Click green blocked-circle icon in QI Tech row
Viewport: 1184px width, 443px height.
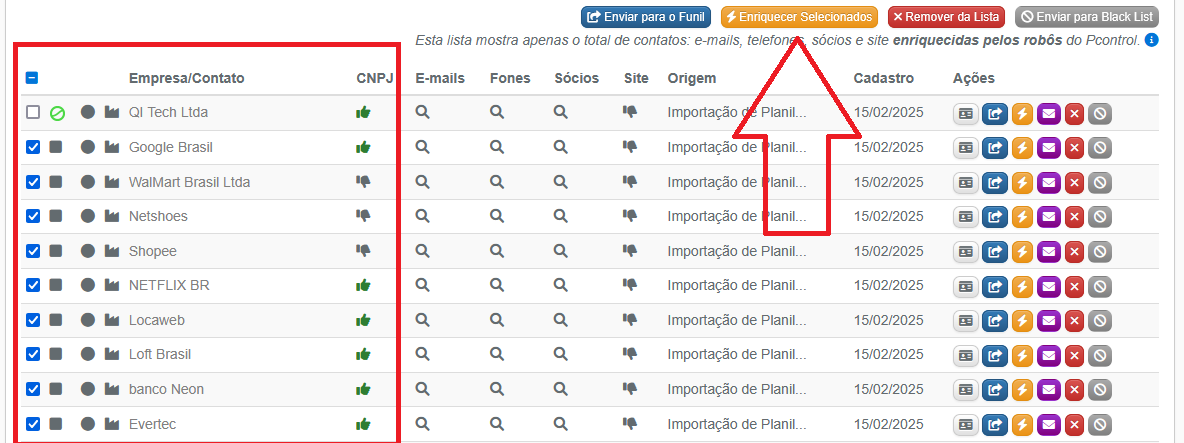57,113
